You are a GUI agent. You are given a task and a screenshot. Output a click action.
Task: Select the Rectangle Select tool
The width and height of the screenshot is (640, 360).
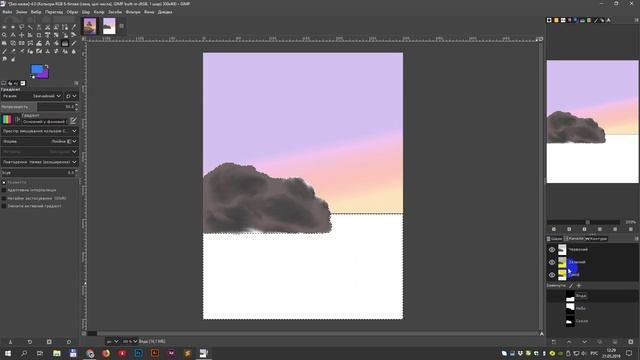(x=4, y=27)
